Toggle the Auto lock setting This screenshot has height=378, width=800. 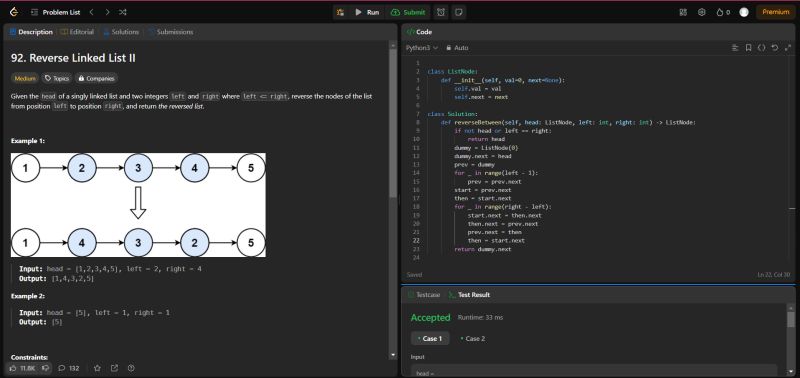(457, 47)
